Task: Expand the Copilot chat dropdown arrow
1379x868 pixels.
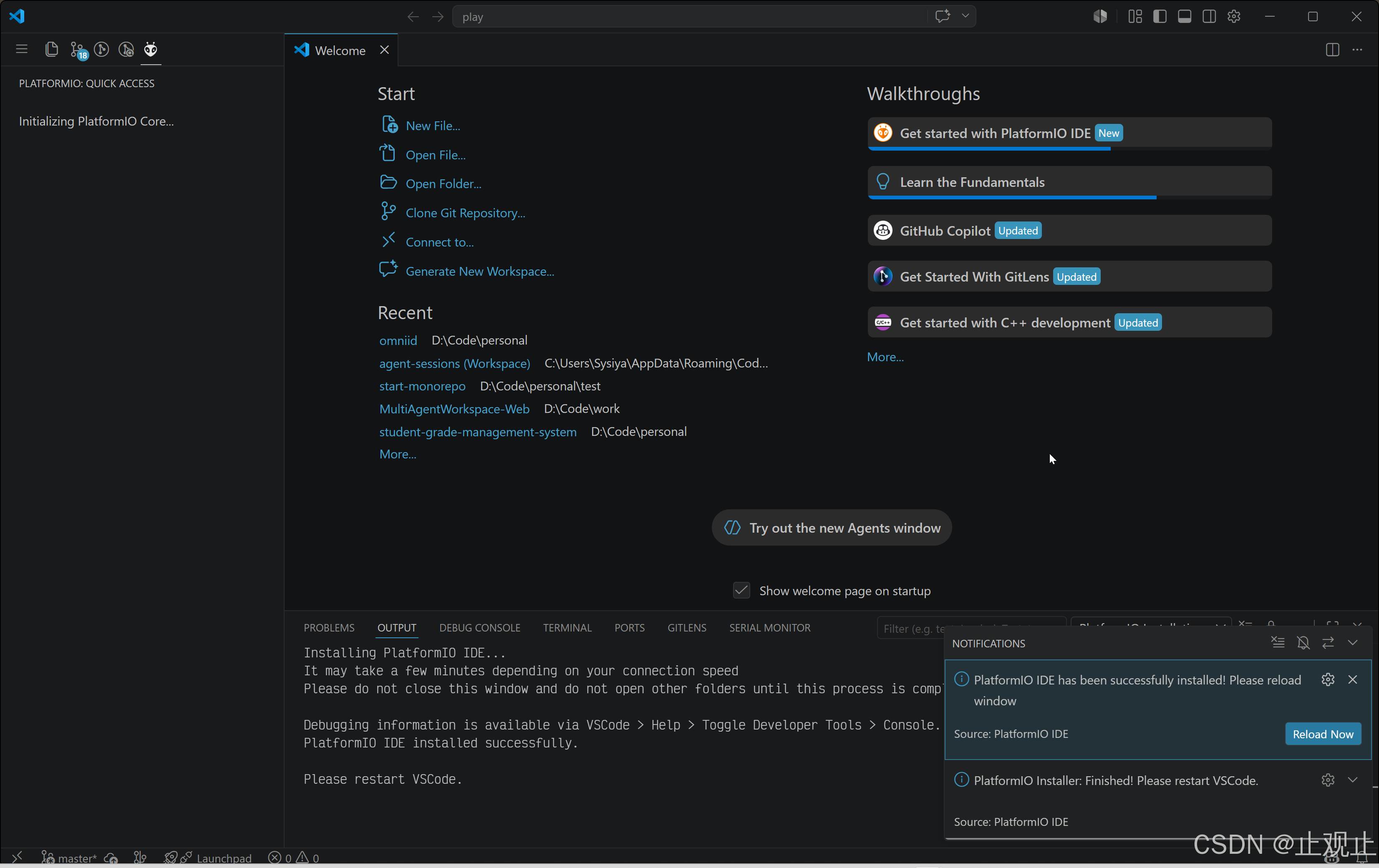Action: tap(966, 16)
